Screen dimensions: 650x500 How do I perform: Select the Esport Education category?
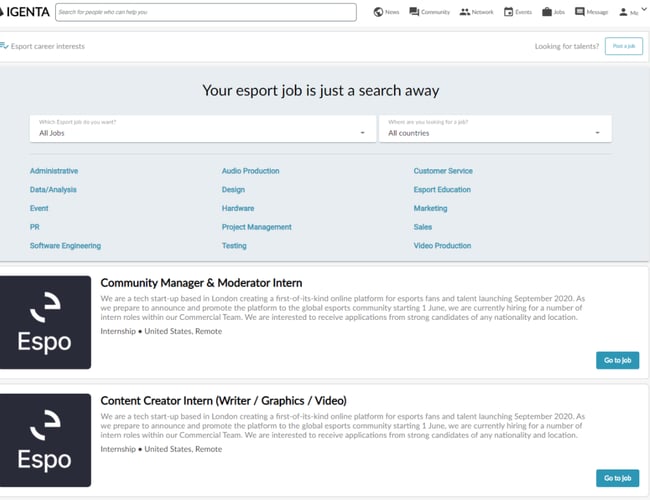point(442,190)
